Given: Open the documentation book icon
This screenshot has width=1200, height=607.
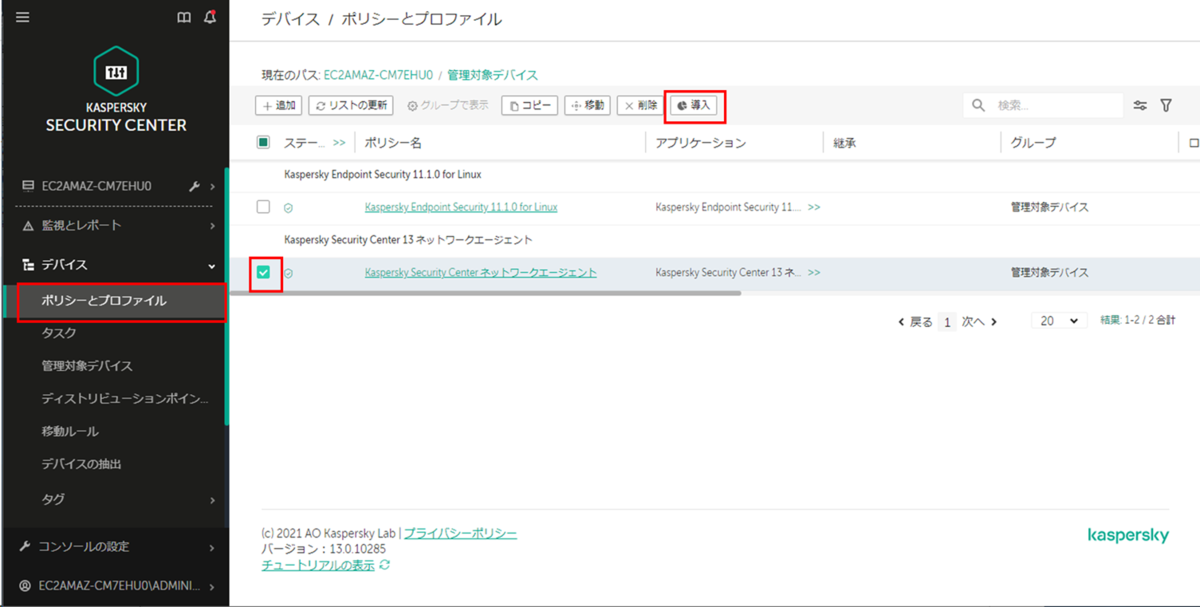Looking at the screenshot, I should (184, 17).
